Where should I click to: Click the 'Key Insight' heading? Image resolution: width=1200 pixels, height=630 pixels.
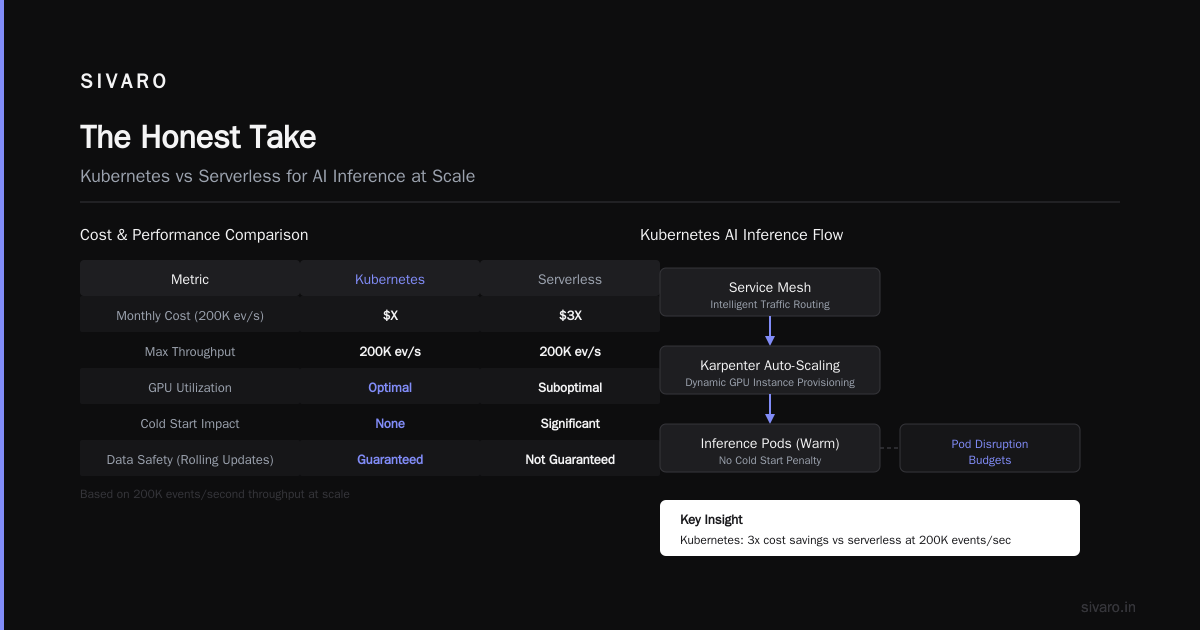coord(711,520)
